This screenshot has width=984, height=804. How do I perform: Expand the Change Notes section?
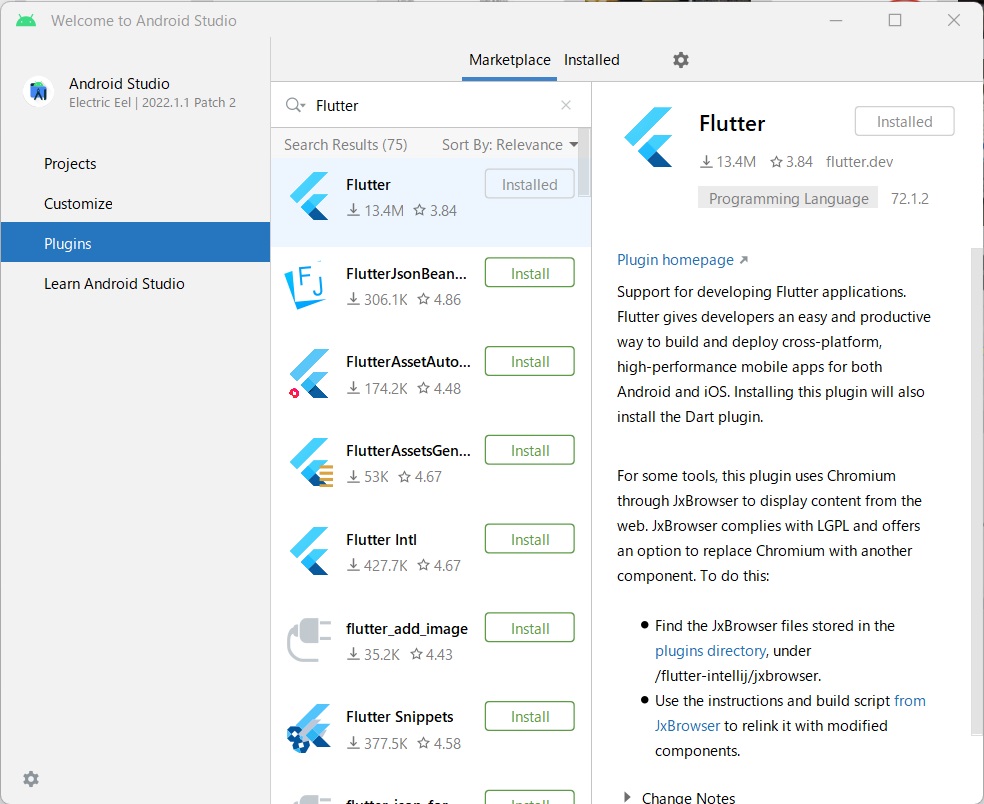(x=688, y=796)
